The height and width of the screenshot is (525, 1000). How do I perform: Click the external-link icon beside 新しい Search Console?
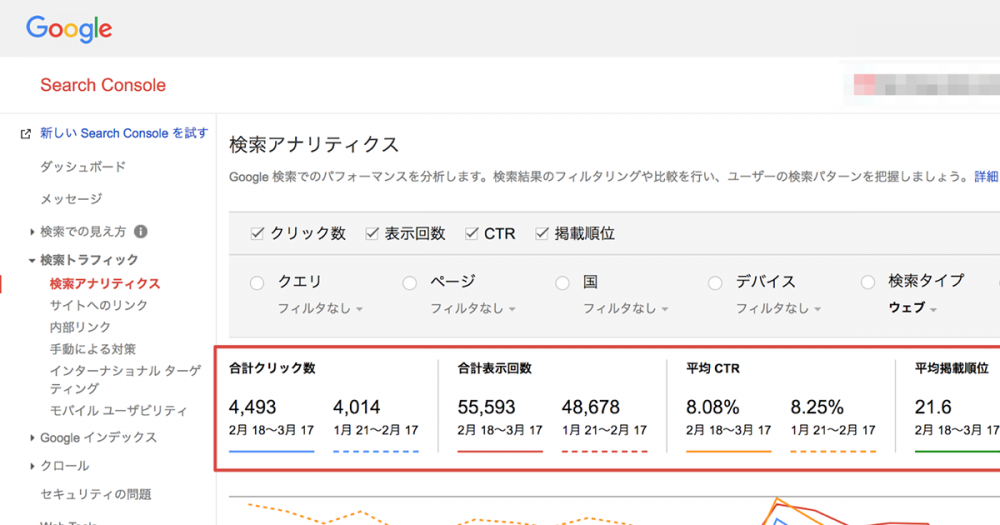click(26, 134)
